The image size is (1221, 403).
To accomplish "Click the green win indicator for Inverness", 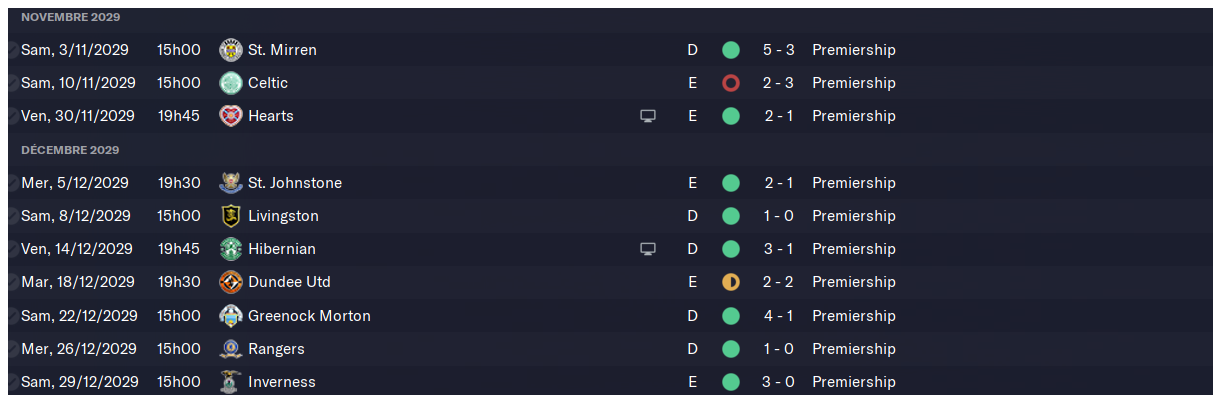I will coord(730,382).
